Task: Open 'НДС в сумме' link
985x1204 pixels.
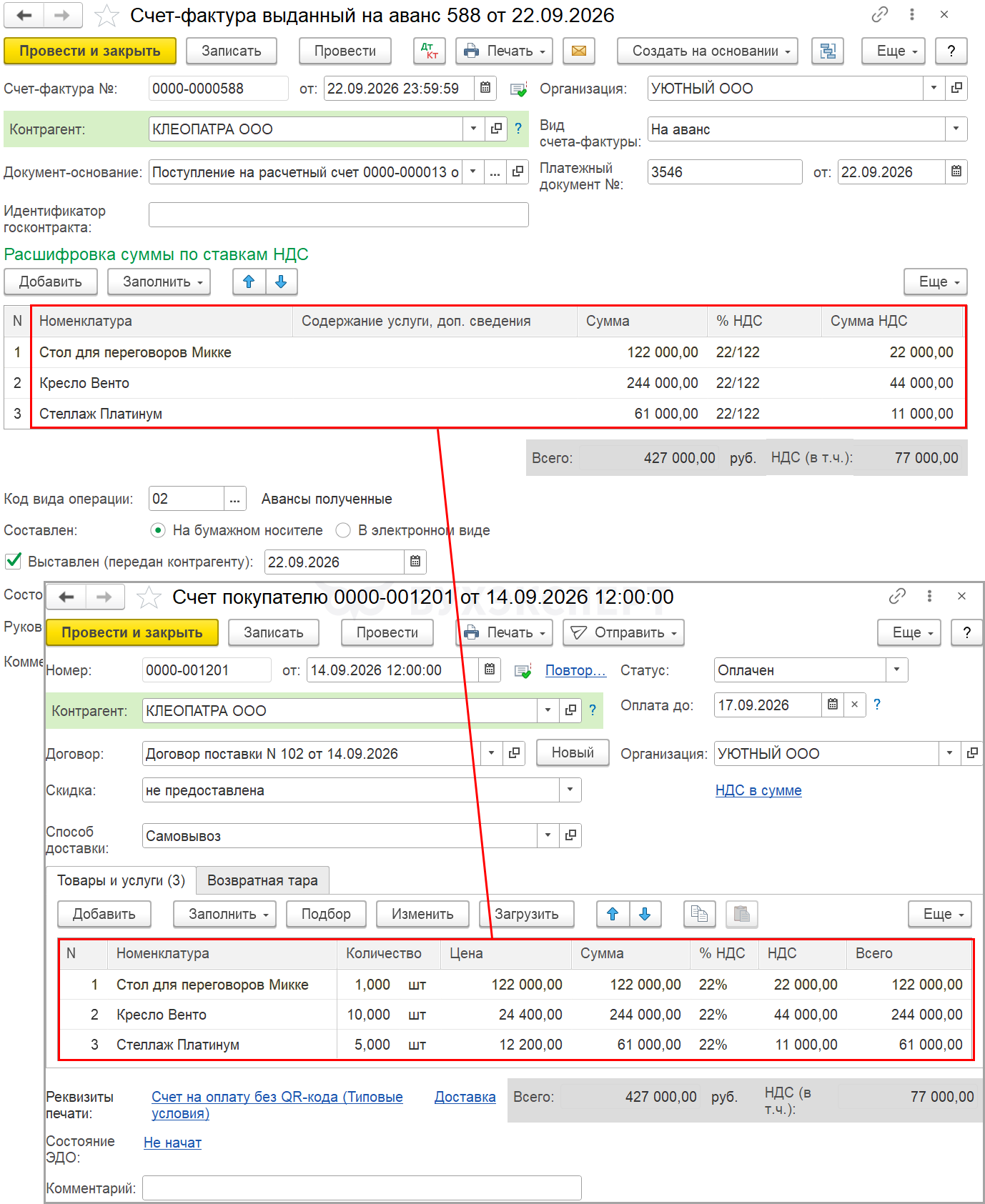Action: click(758, 790)
